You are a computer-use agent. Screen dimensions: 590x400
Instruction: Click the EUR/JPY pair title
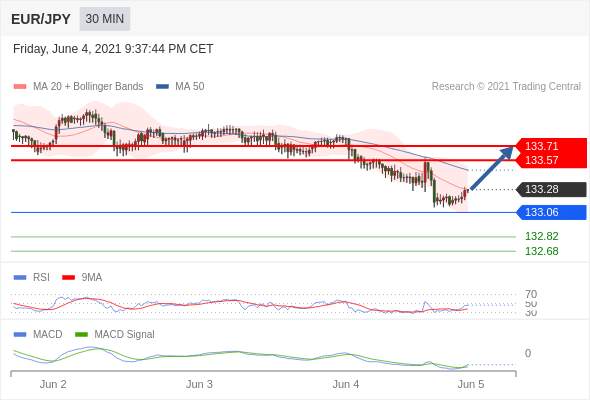point(41,19)
